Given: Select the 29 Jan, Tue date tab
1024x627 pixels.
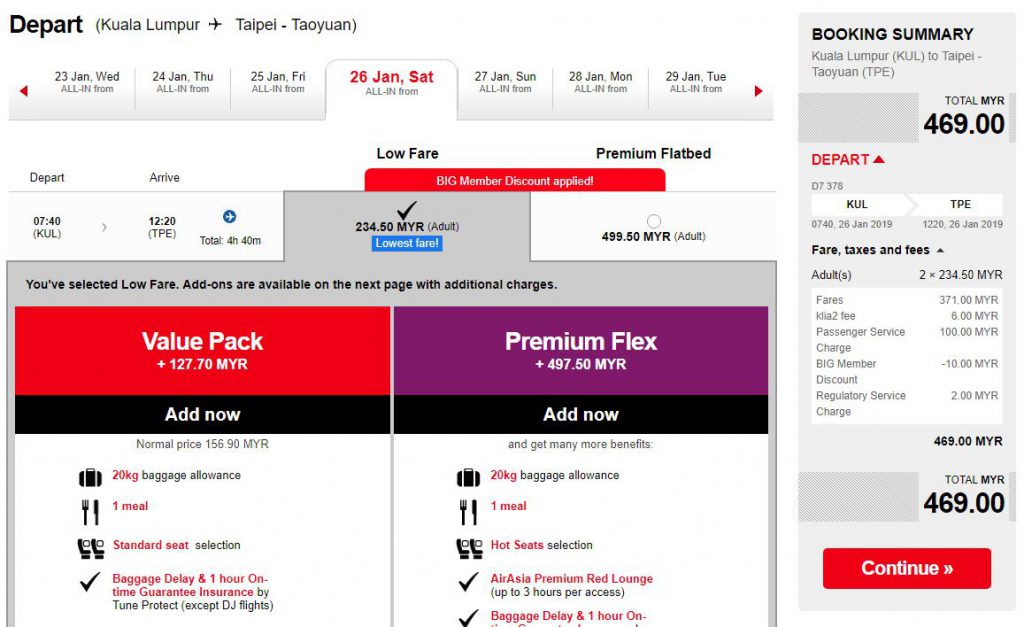Looking at the screenshot, I should pos(696,82).
